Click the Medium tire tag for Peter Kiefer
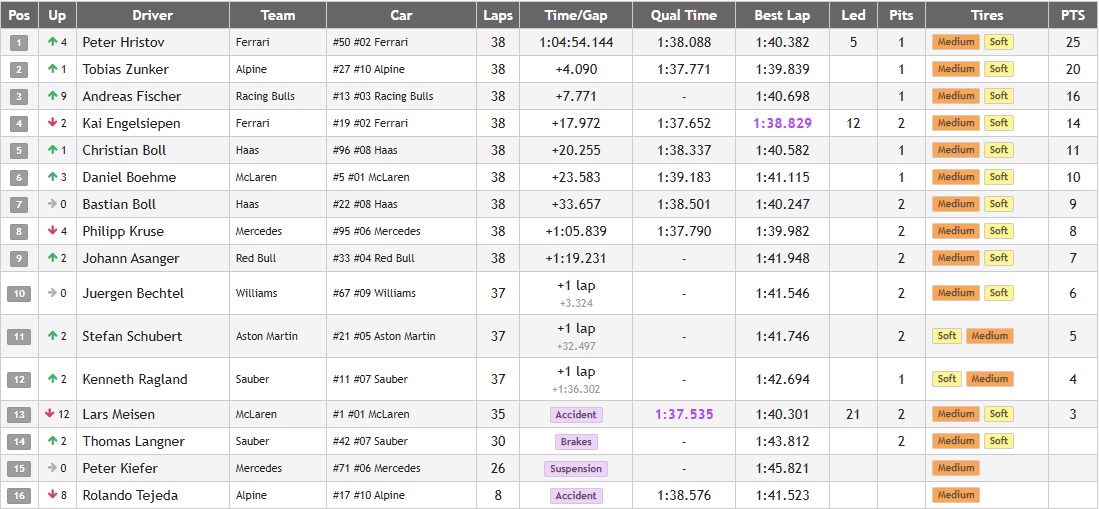This screenshot has height=509, width=1099. [x=955, y=468]
